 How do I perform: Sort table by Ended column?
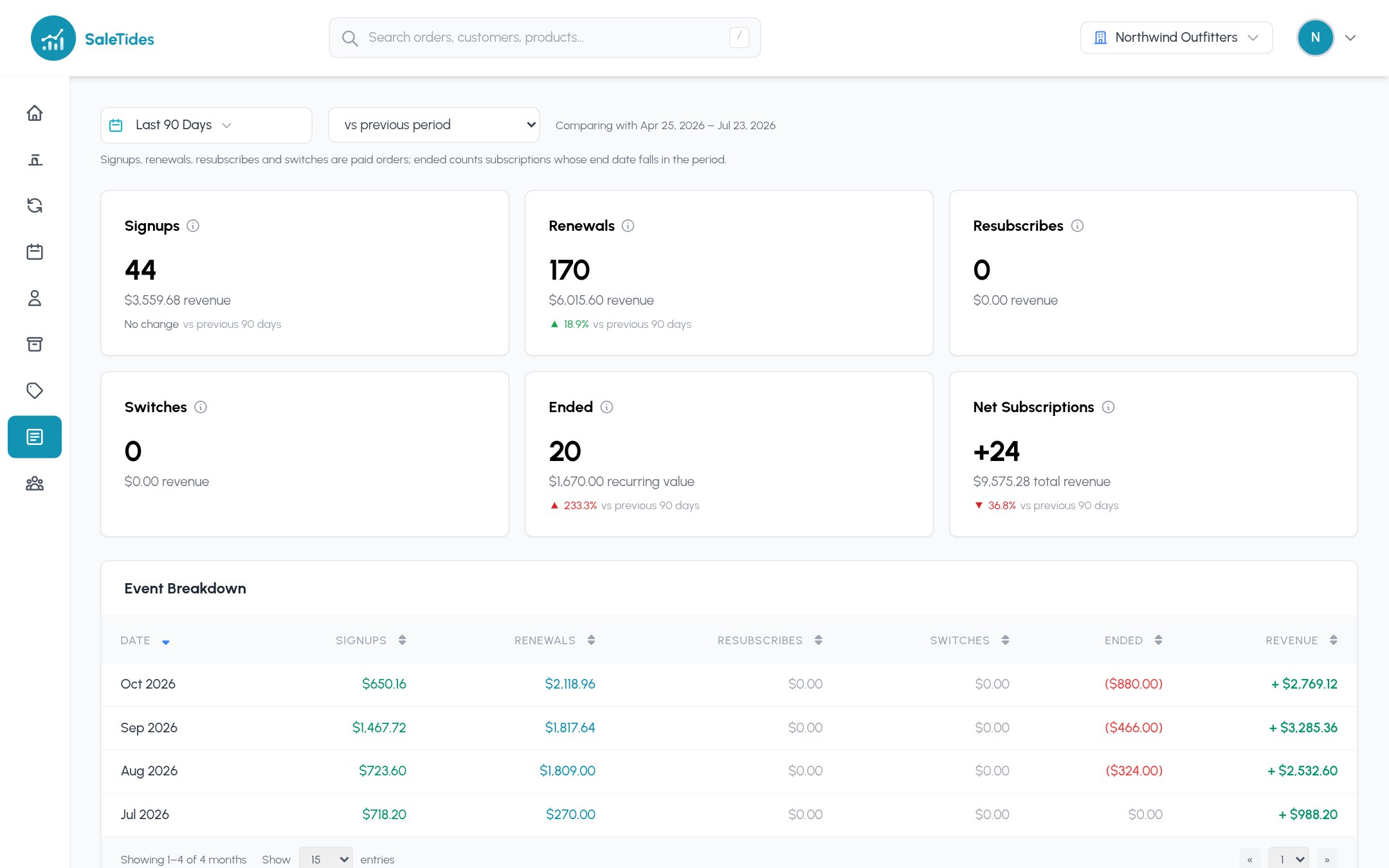1134,640
